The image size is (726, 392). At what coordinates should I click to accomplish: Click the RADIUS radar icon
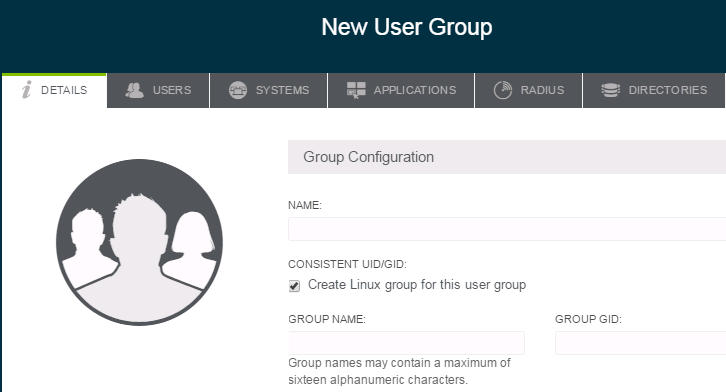(x=503, y=90)
